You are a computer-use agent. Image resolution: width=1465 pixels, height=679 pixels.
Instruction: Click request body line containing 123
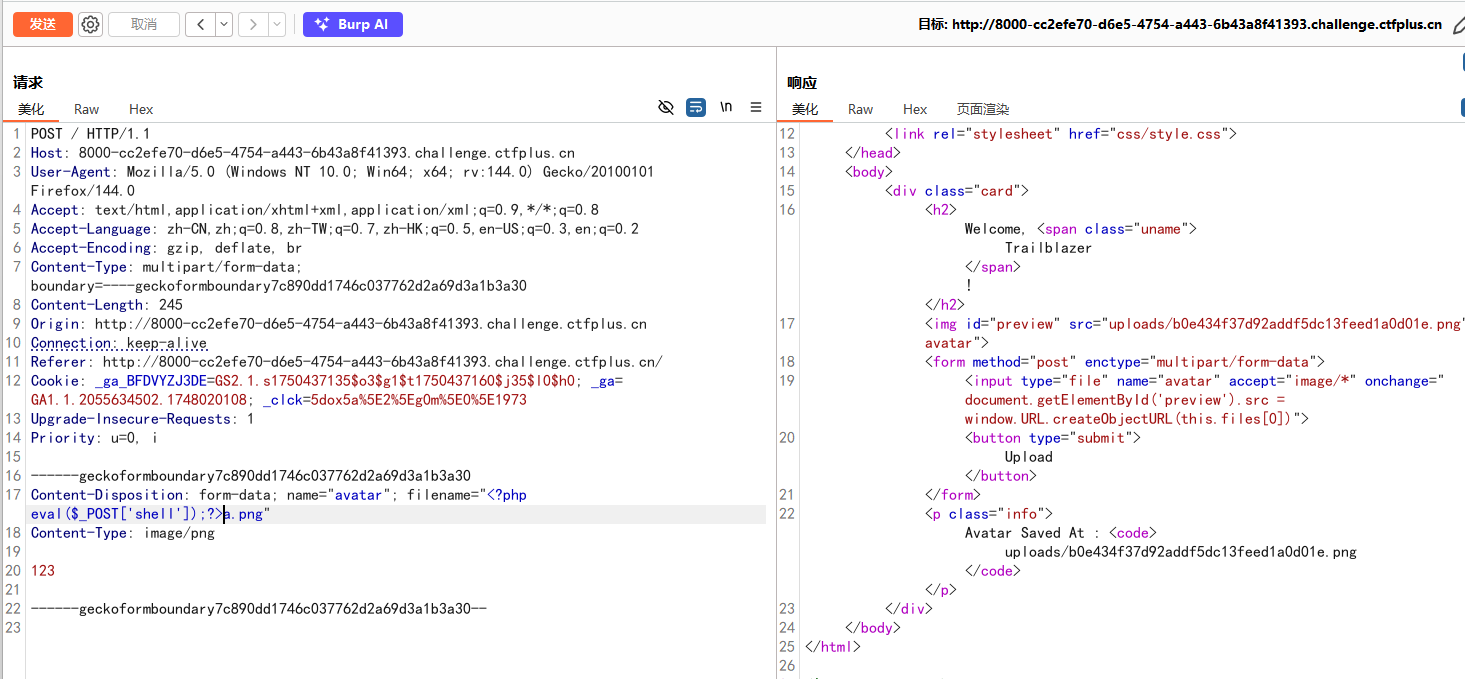[43, 571]
